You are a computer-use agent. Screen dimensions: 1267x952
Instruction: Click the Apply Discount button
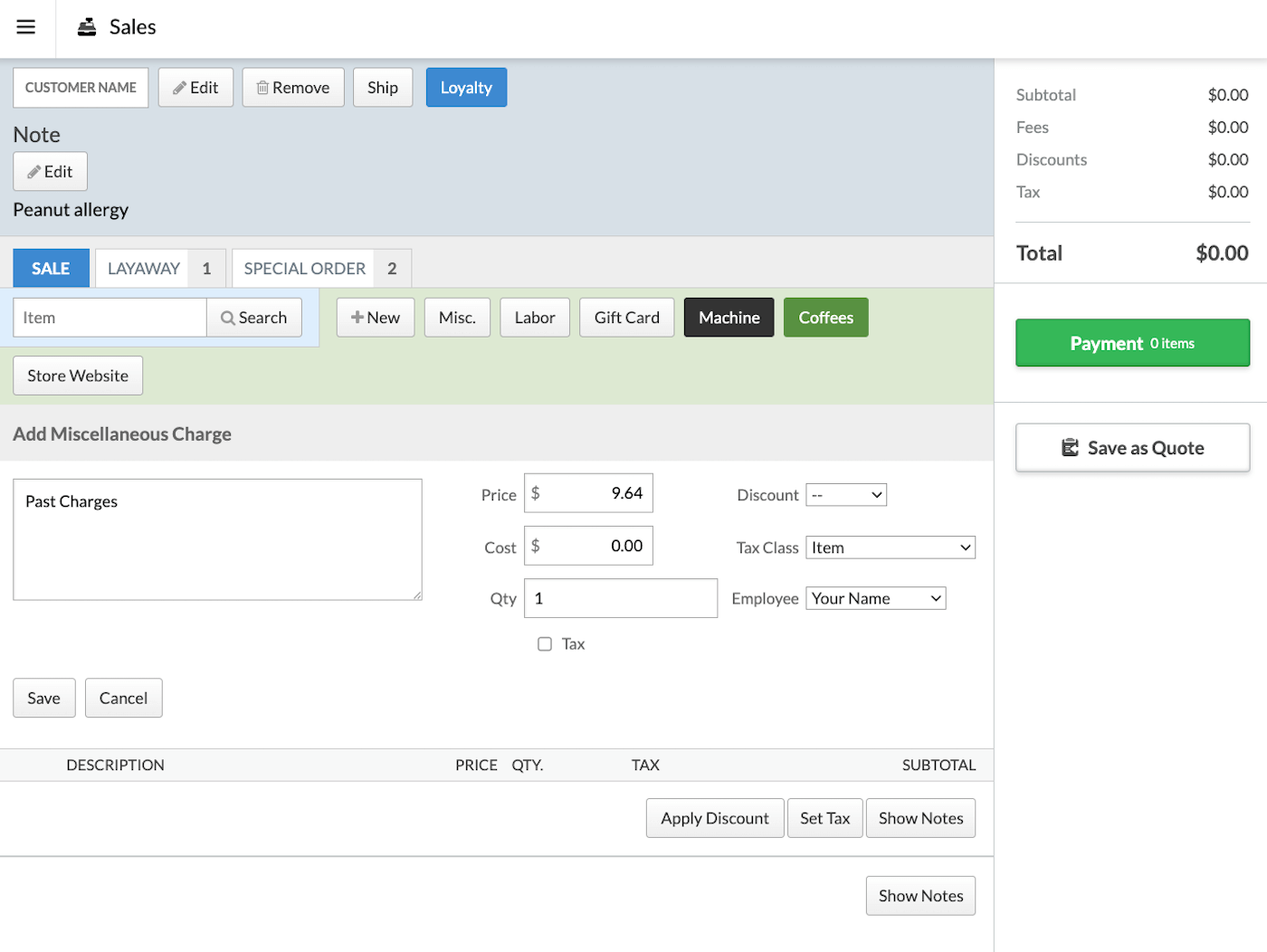pos(714,817)
